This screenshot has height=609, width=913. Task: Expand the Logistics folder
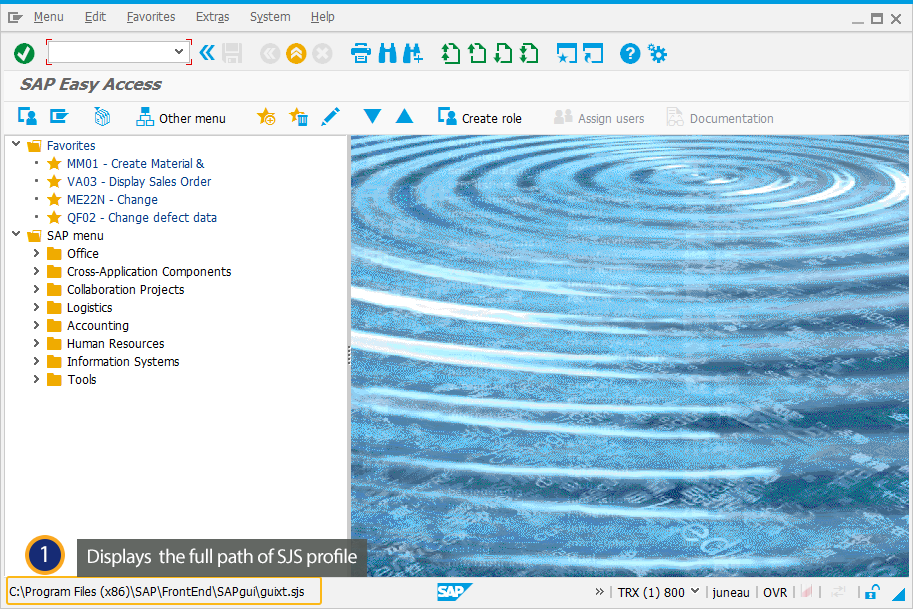pyautogui.click(x=36, y=307)
